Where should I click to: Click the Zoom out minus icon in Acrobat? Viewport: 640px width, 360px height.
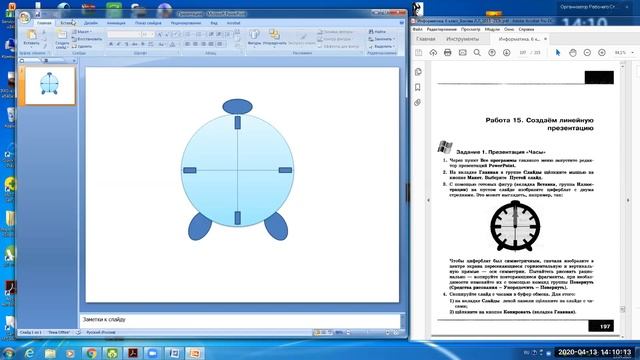pyautogui.click(x=587, y=53)
